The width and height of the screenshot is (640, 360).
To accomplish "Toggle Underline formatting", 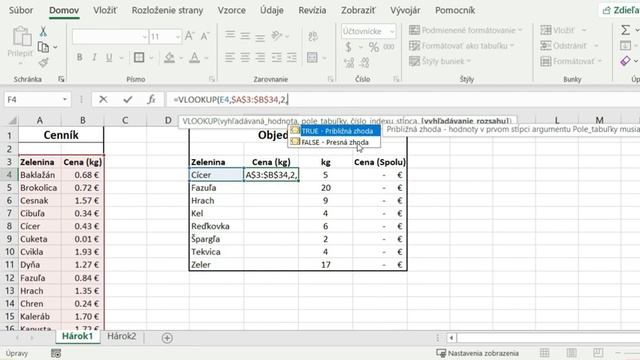I will click(109, 58).
